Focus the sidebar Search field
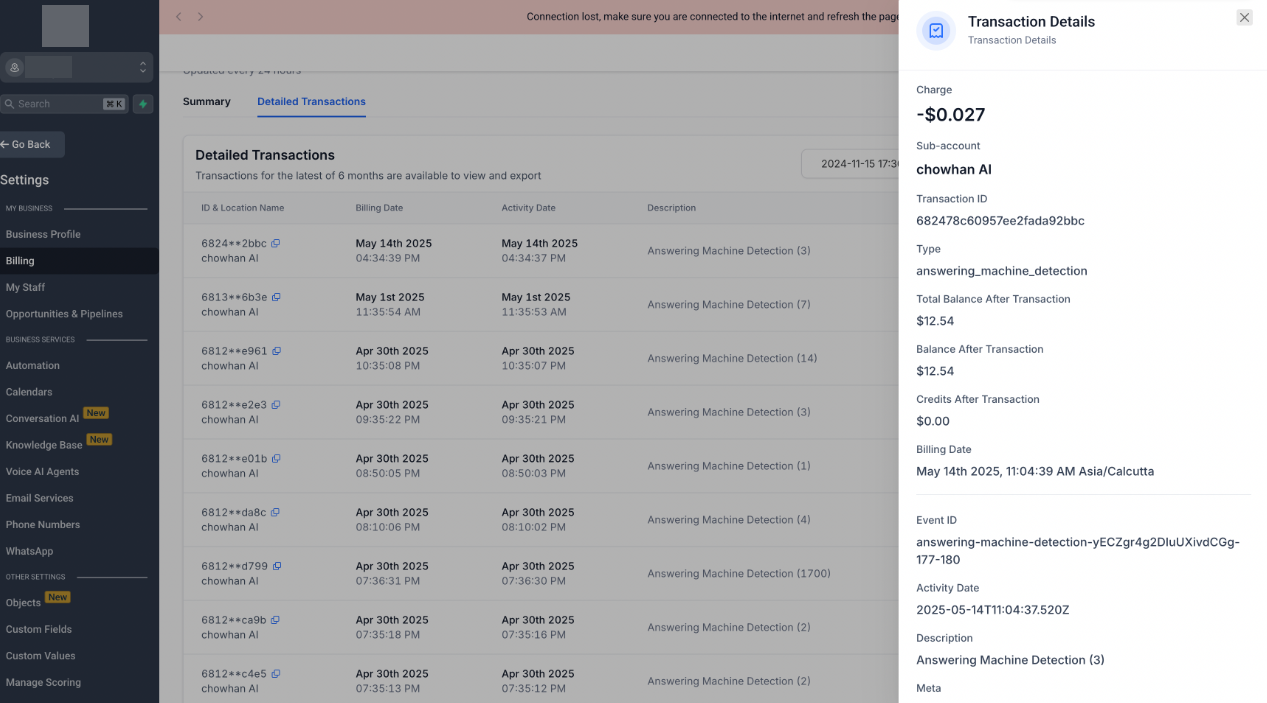The width and height of the screenshot is (1267, 703). [63, 104]
